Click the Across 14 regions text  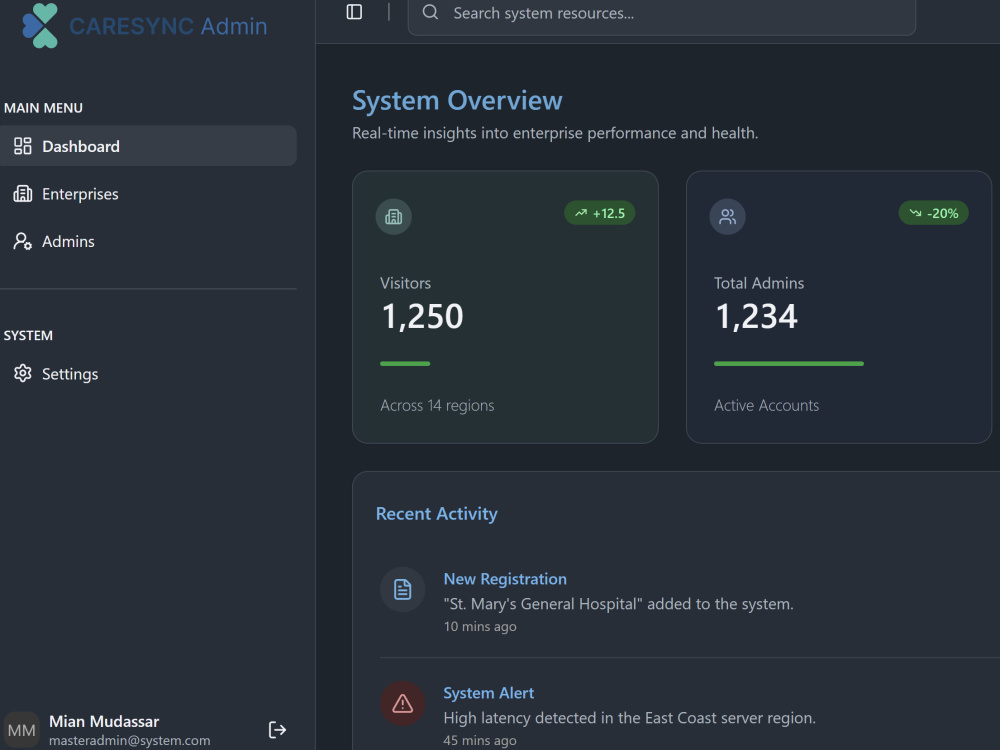437,406
